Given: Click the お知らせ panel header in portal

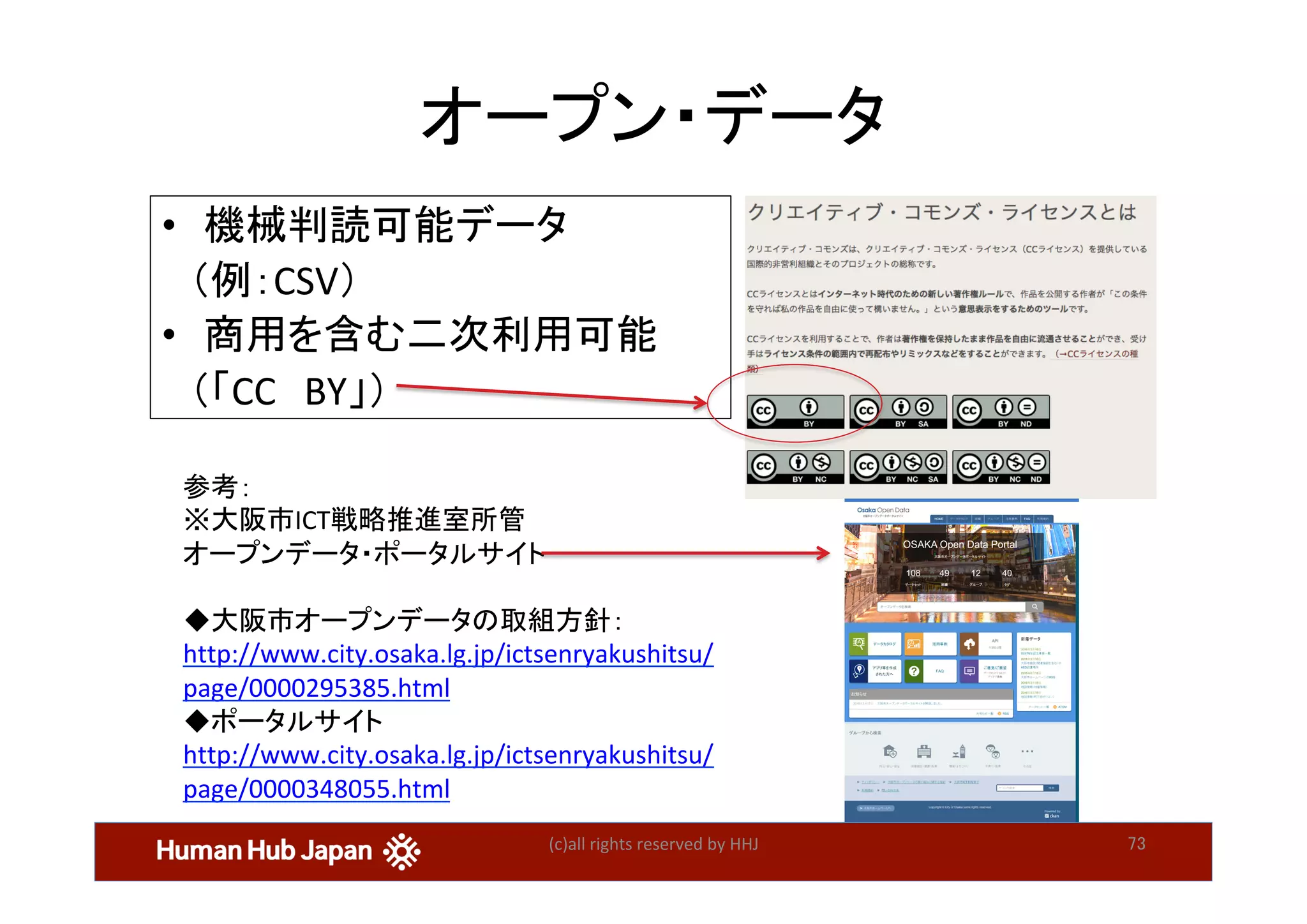Looking at the screenshot, I should coord(932,694).
